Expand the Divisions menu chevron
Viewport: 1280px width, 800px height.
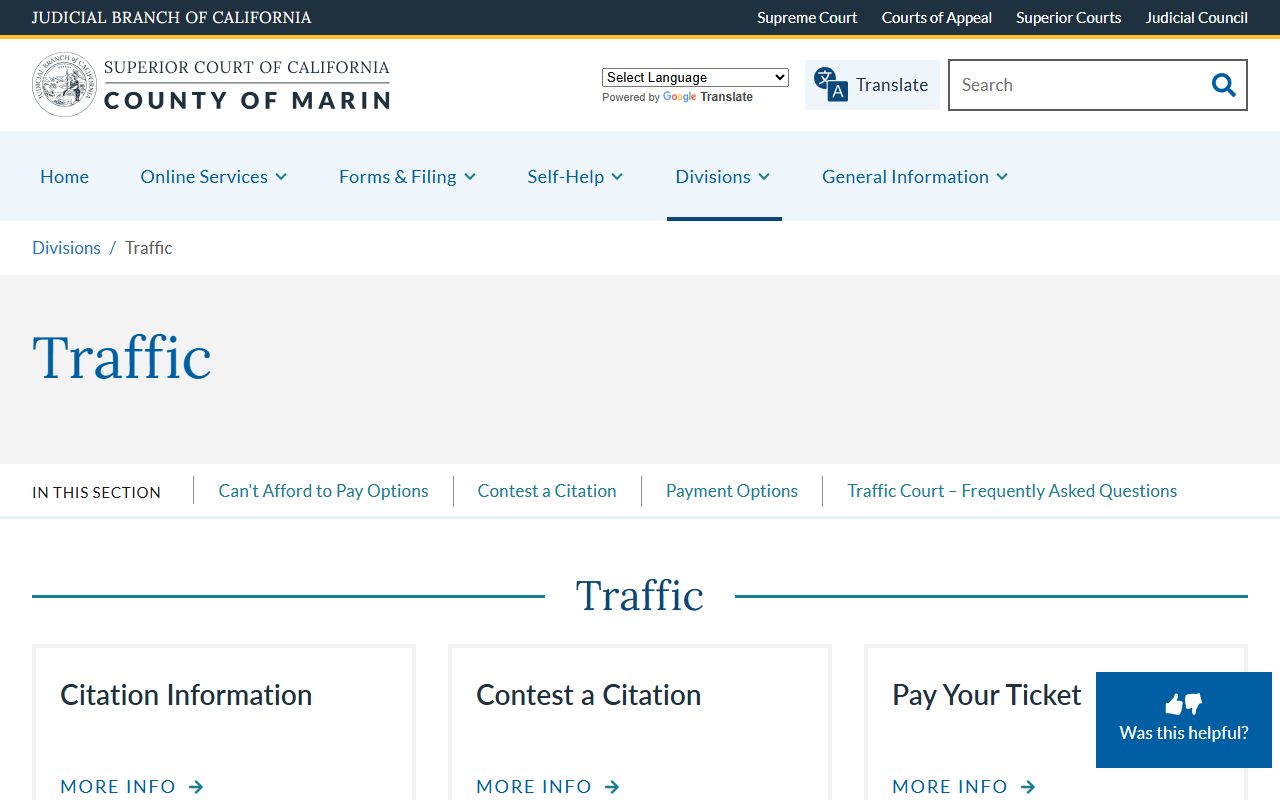coord(764,177)
